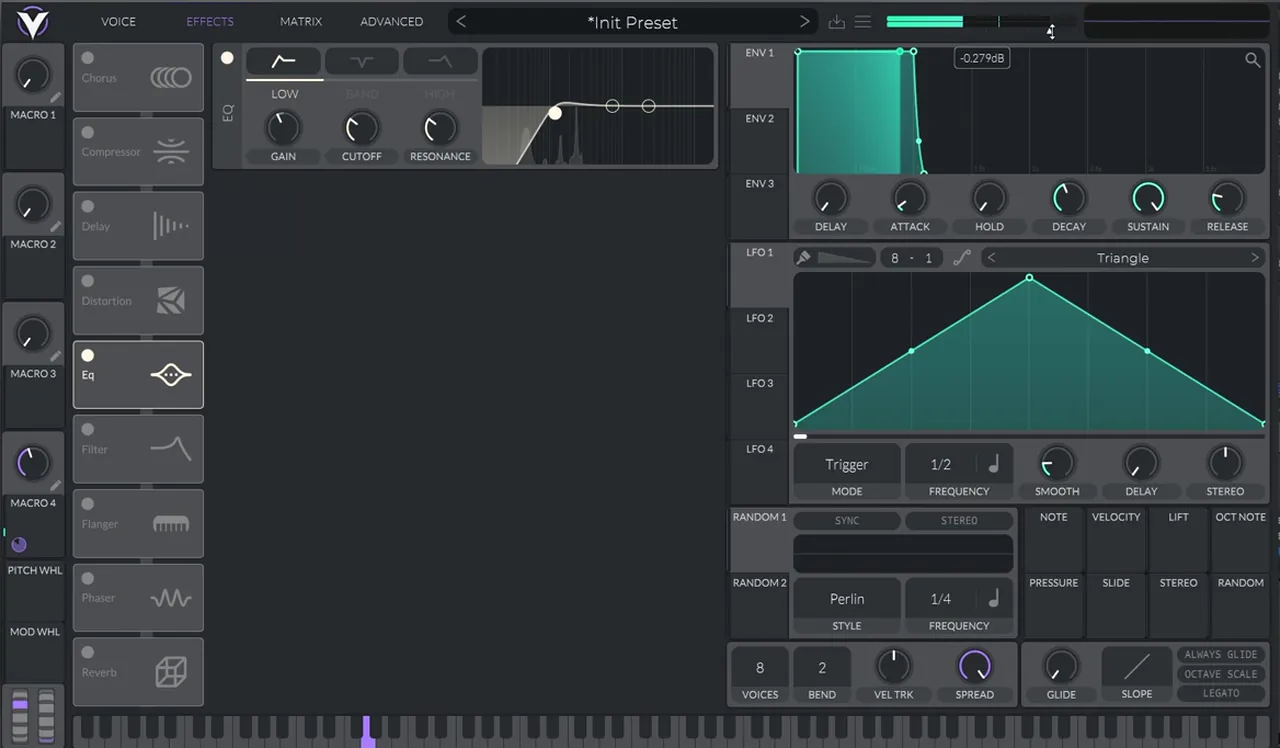Screen dimensions: 1280x748
Task: Select next preset with right arrow
Action: click(x=805, y=22)
